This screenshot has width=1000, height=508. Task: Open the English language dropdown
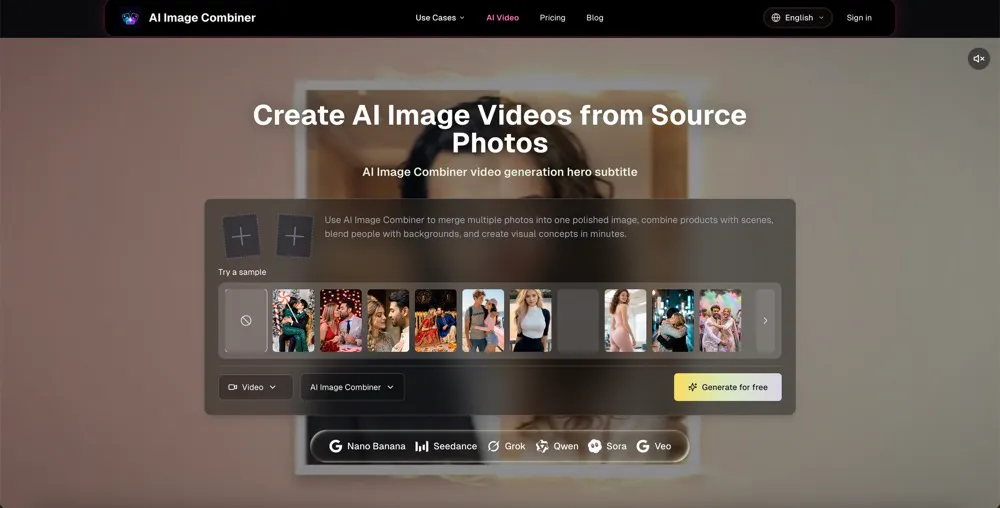[797, 18]
